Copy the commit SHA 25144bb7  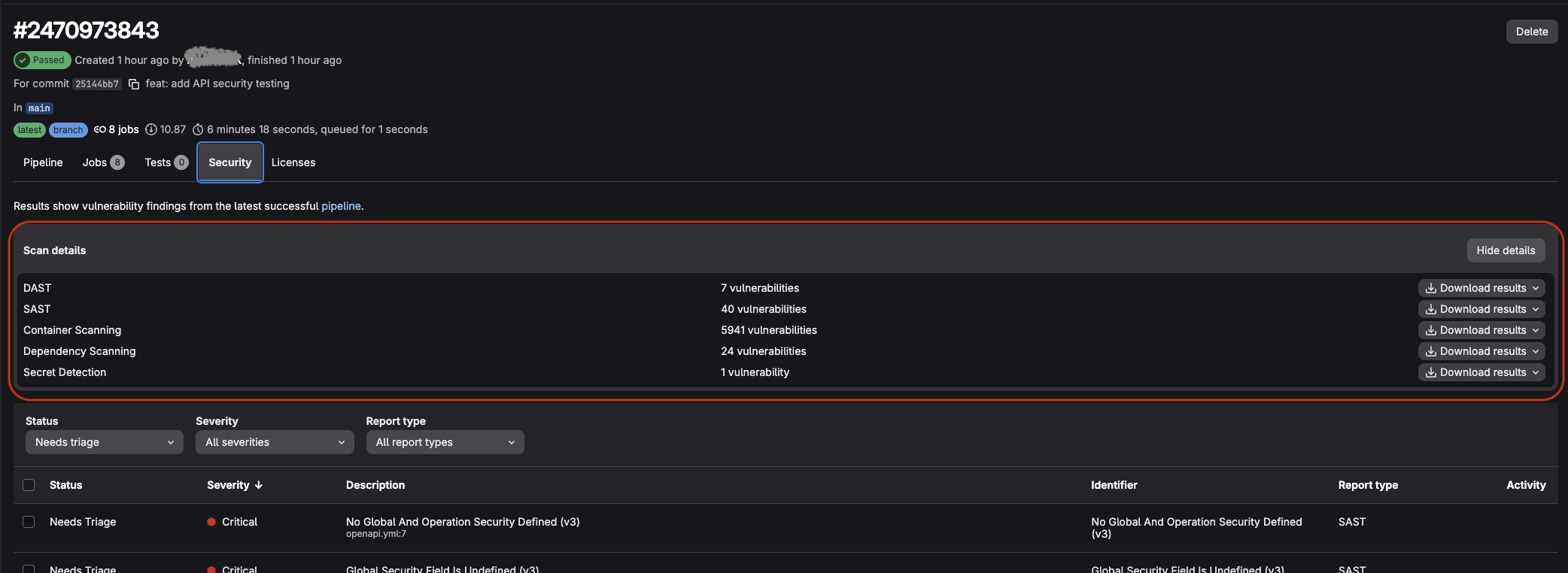coord(134,84)
